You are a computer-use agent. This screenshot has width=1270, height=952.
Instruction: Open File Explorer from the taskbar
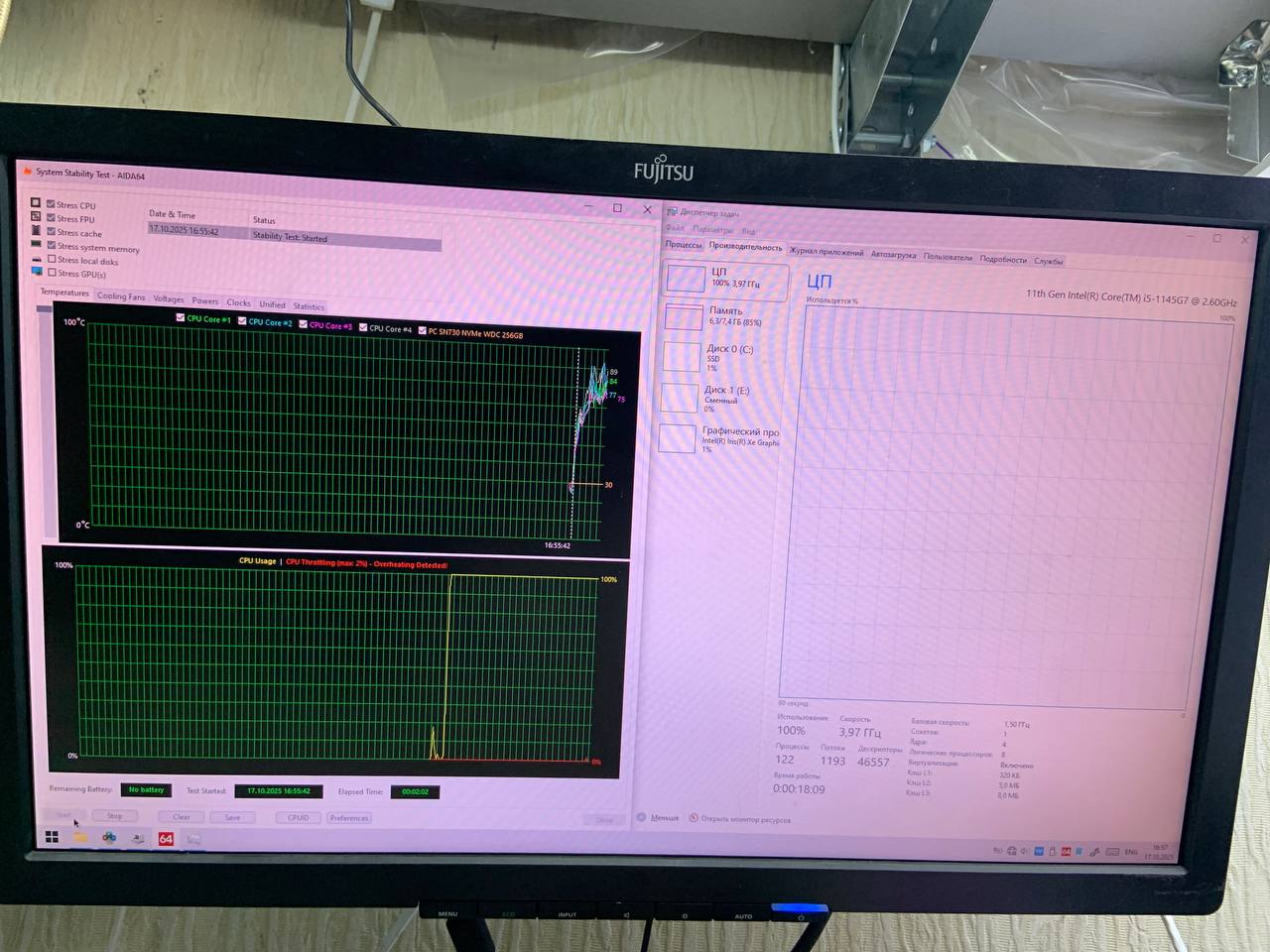[80, 837]
